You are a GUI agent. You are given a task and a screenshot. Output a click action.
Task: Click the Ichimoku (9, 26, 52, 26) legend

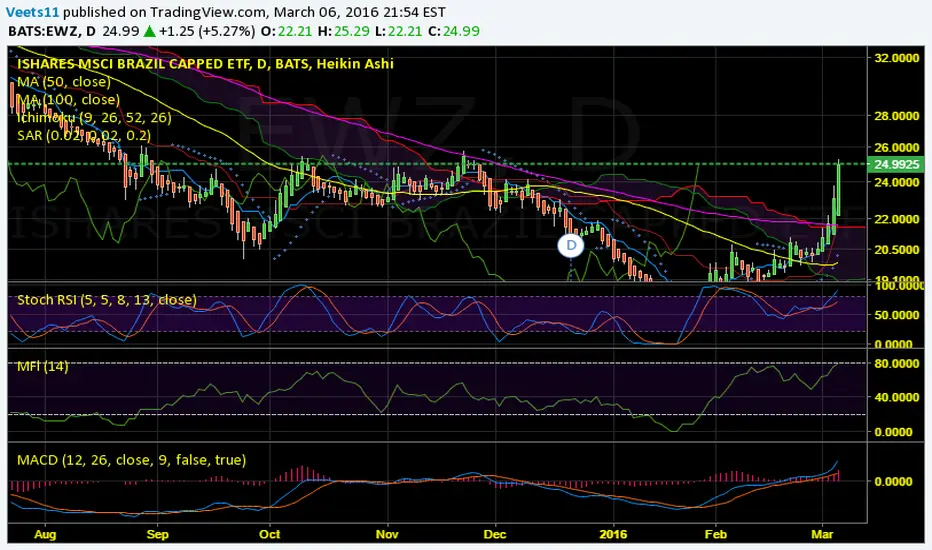[x=94, y=117]
